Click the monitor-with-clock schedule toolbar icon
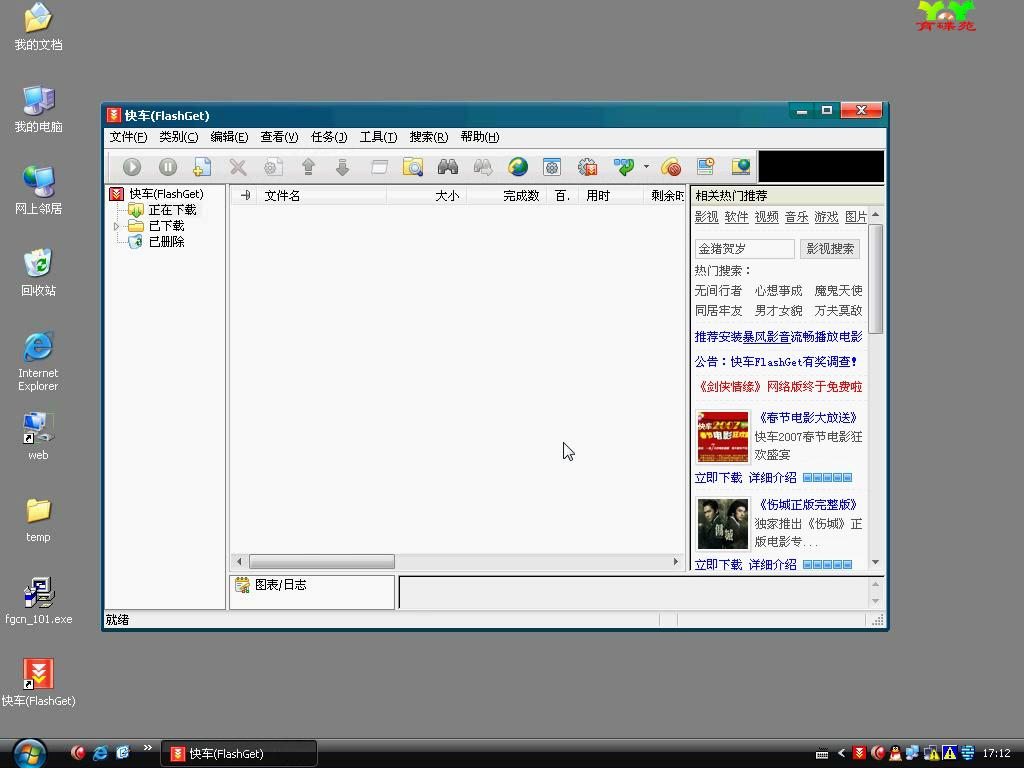The image size is (1024, 768). [x=705, y=167]
